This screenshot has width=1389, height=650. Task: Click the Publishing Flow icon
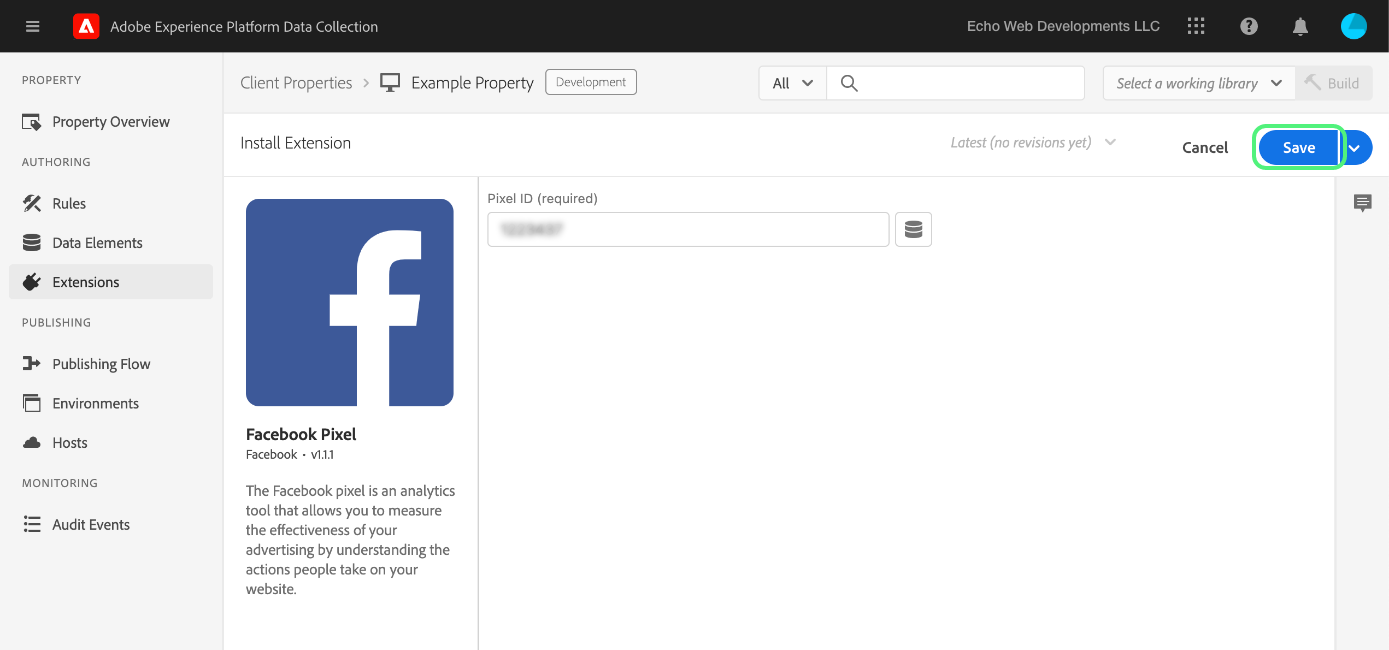pyautogui.click(x=32, y=364)
